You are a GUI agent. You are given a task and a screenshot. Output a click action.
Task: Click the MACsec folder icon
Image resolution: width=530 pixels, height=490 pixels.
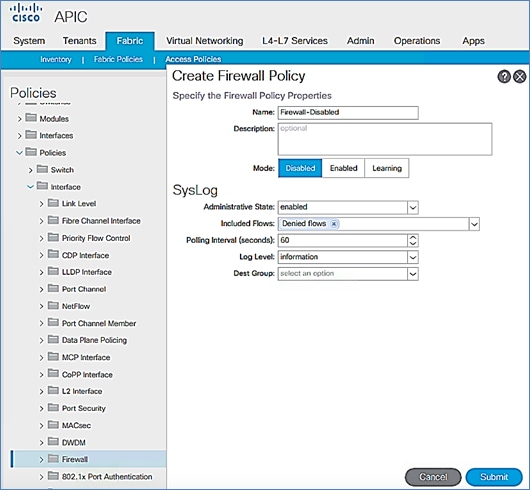click(53, 425)
